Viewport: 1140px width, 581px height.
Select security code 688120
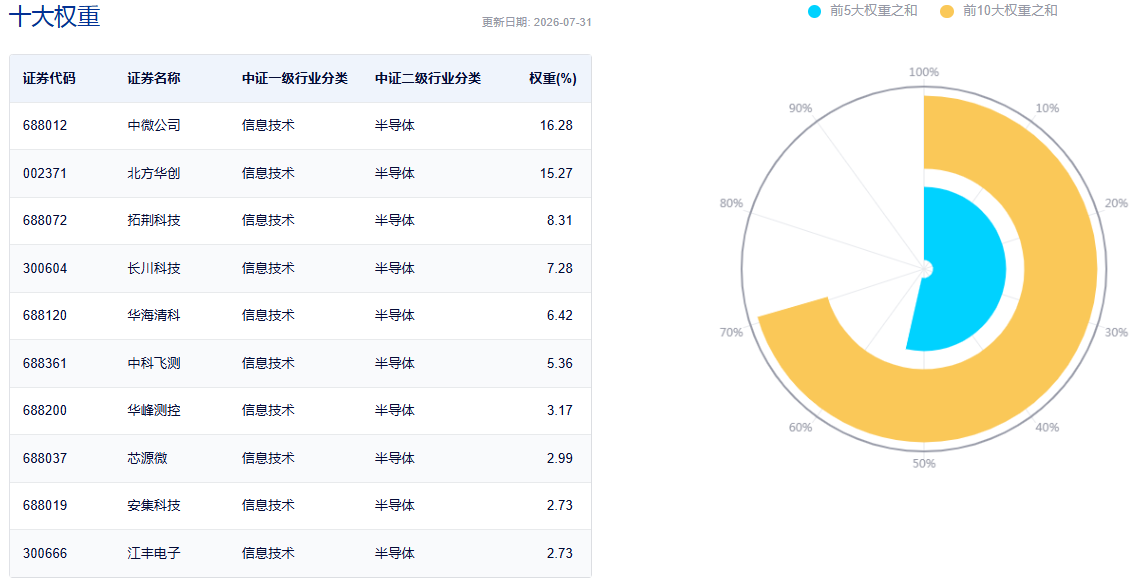coord(45,316)
